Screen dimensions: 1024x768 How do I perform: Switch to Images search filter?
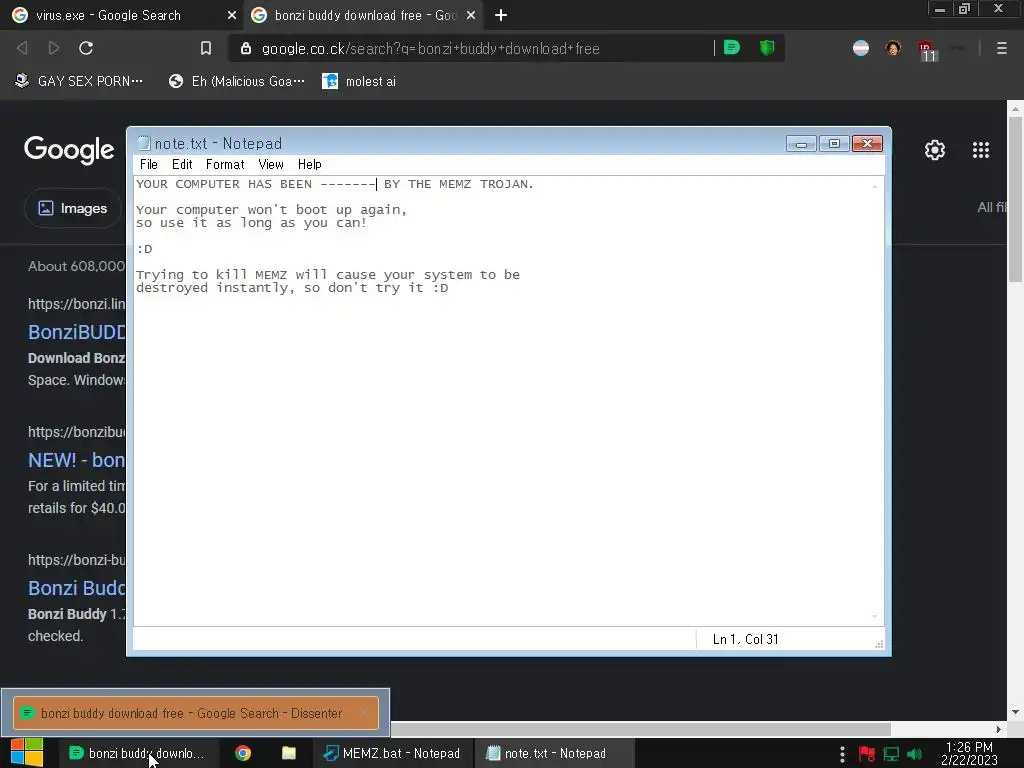73,208
